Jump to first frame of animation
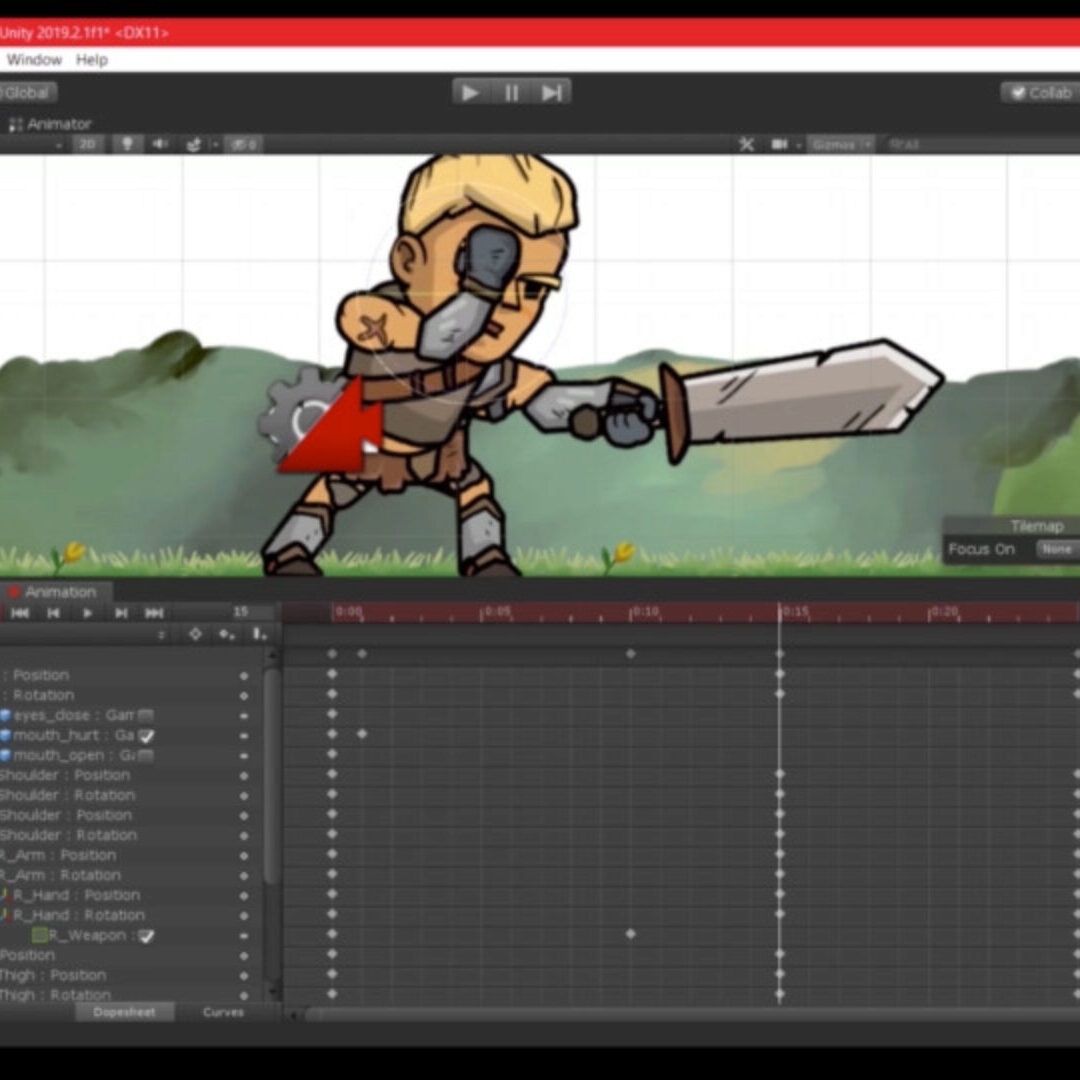Image resolution: width=1080 pixels, height=1080 pixels. (19, 613)
